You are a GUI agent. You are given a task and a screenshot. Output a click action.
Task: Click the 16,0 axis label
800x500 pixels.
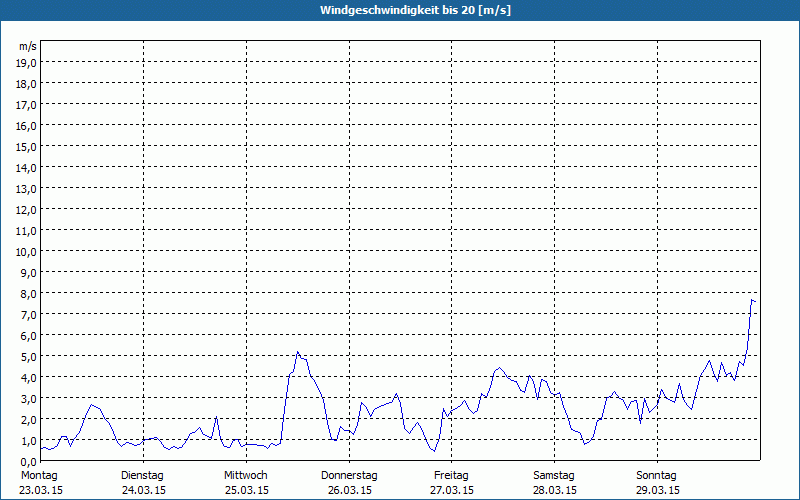click(27, 126)
